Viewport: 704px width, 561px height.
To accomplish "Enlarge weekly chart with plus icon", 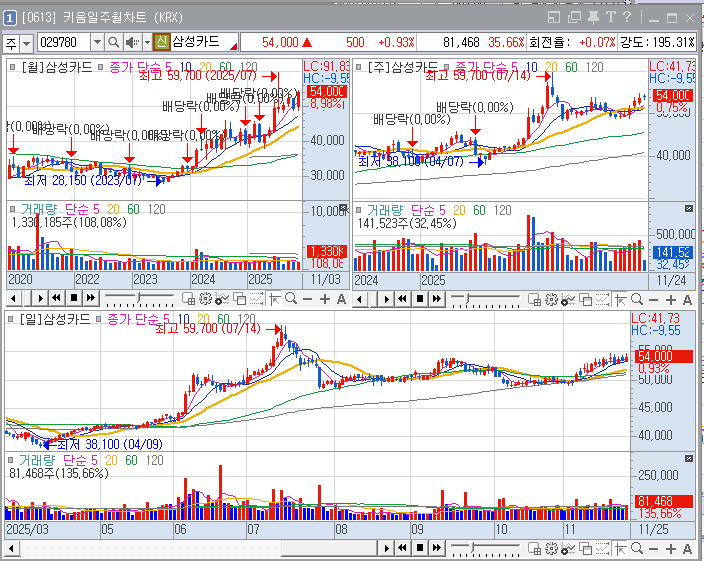I will (x=671, y=300).
